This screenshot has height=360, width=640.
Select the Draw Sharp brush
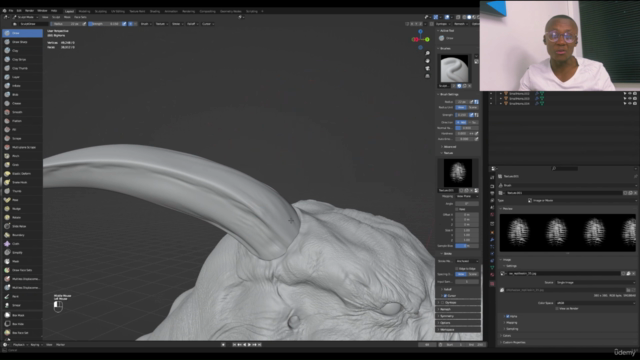tap(22, 42)
